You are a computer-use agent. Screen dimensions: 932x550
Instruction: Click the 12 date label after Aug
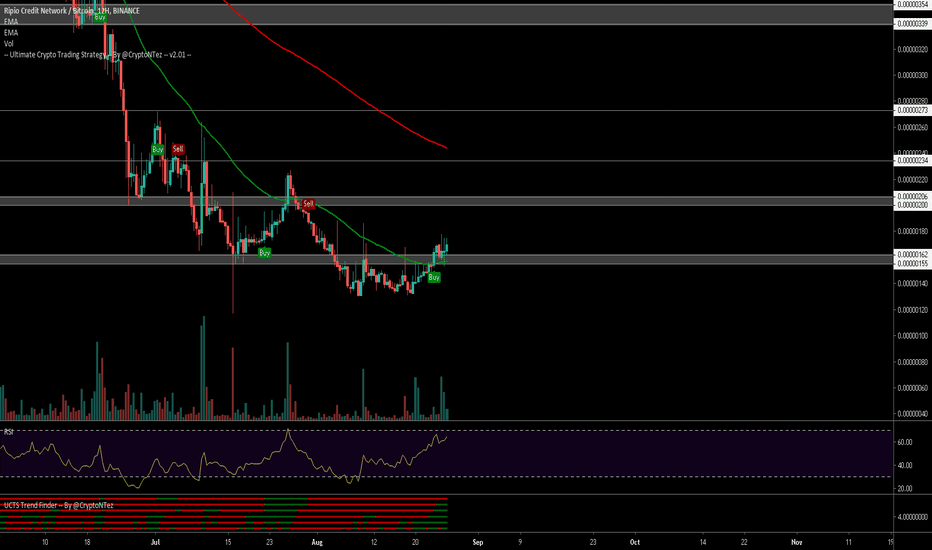374,542
